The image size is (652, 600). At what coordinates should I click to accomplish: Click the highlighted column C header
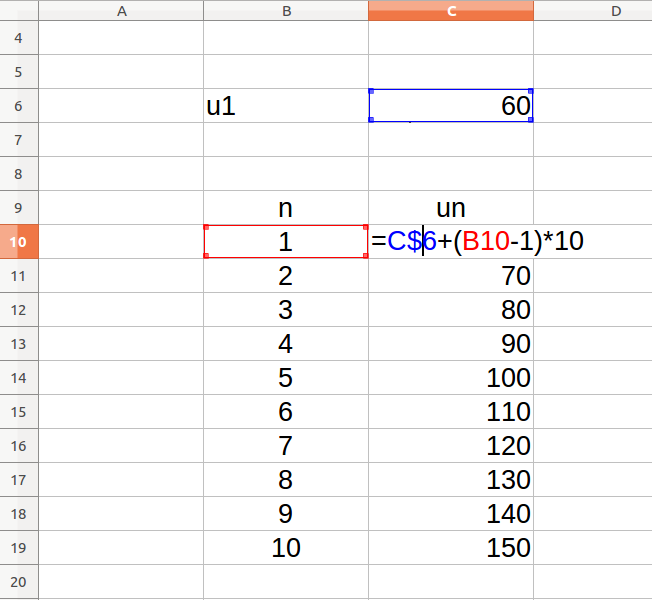click(451, 11)
